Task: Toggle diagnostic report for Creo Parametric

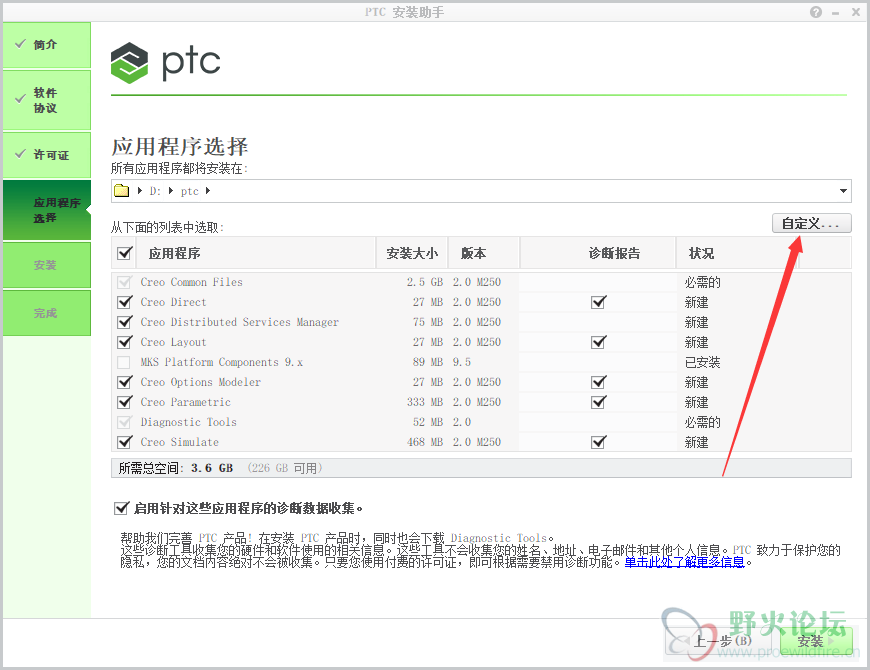Action: coord(599,402)
